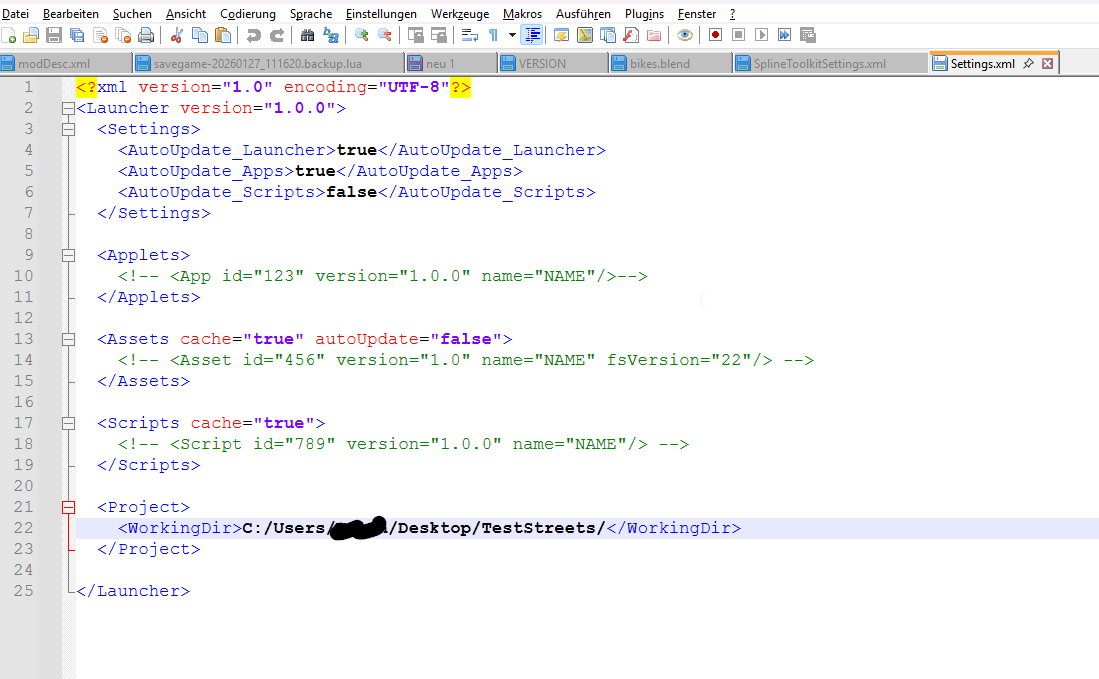Image resolution: width=1099 pixels, height=679 pixels.
Task: Open Find with the binoculars icon
Action: click(x=307, y=35)
